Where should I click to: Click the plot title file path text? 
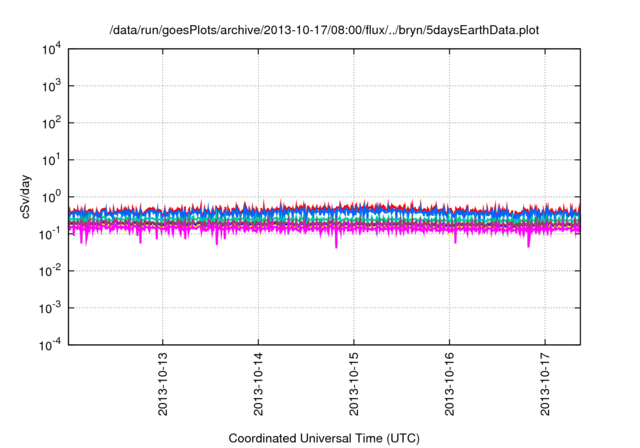324,31
